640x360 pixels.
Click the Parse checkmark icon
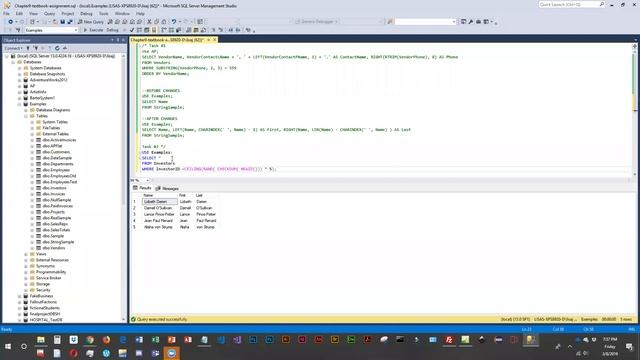[x=131, y=30]
